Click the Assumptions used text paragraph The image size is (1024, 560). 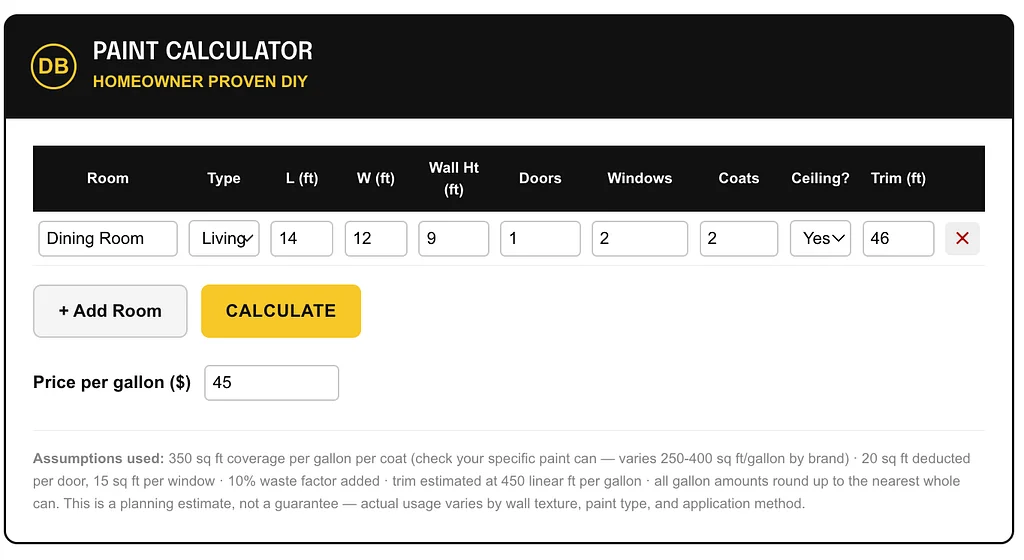[502, 481]
